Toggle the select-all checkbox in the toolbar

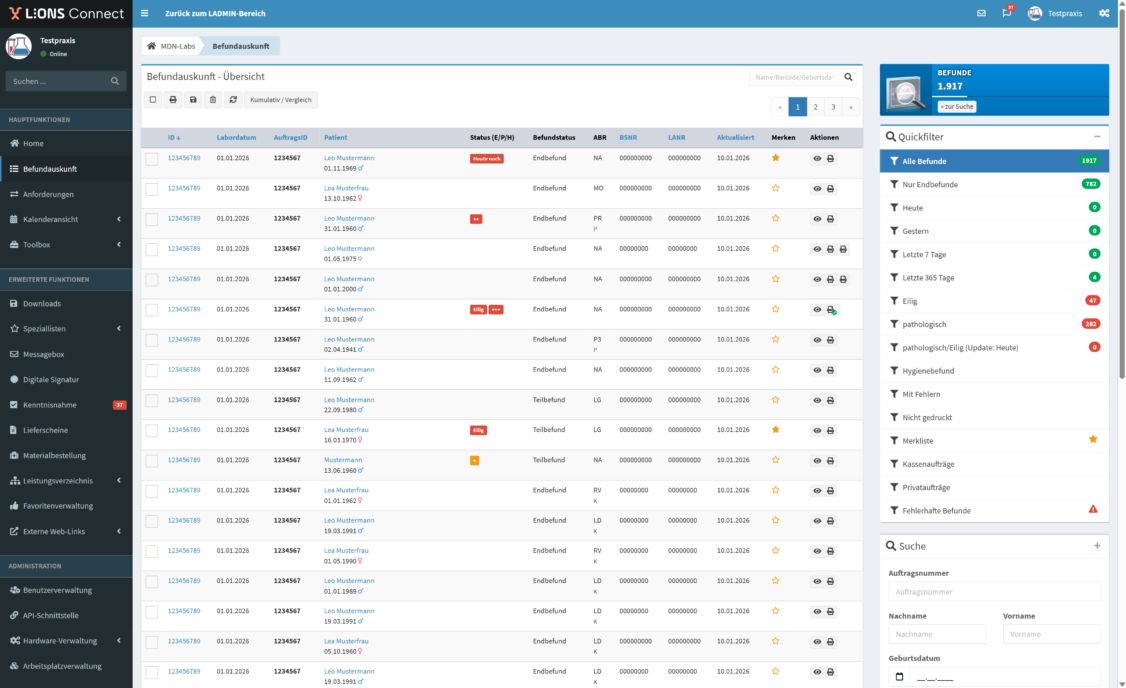[x=153, y=100]
